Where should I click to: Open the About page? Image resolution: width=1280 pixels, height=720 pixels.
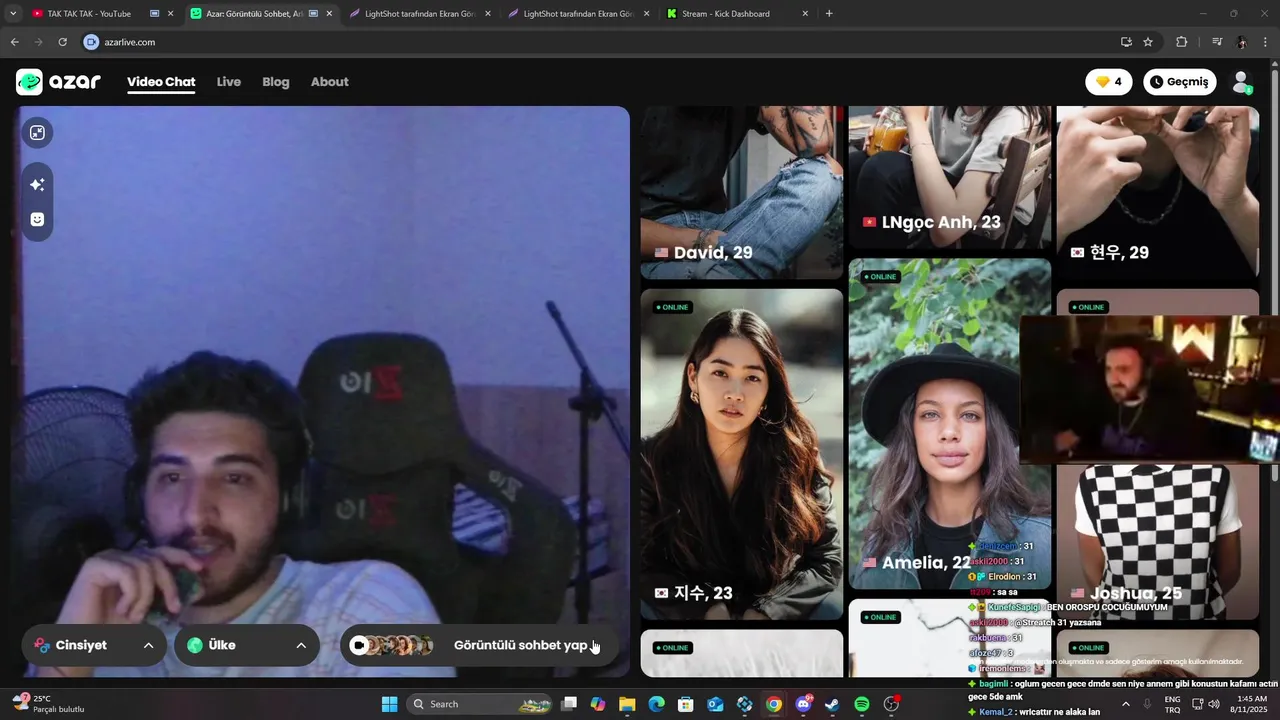(x=330, y=82)
